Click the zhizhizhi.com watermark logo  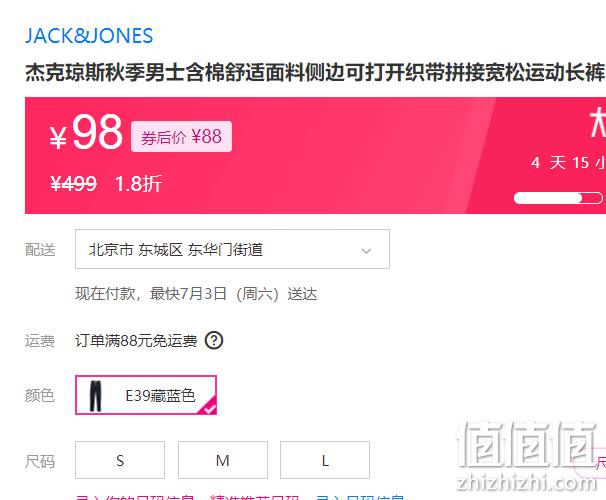point(526,456)
